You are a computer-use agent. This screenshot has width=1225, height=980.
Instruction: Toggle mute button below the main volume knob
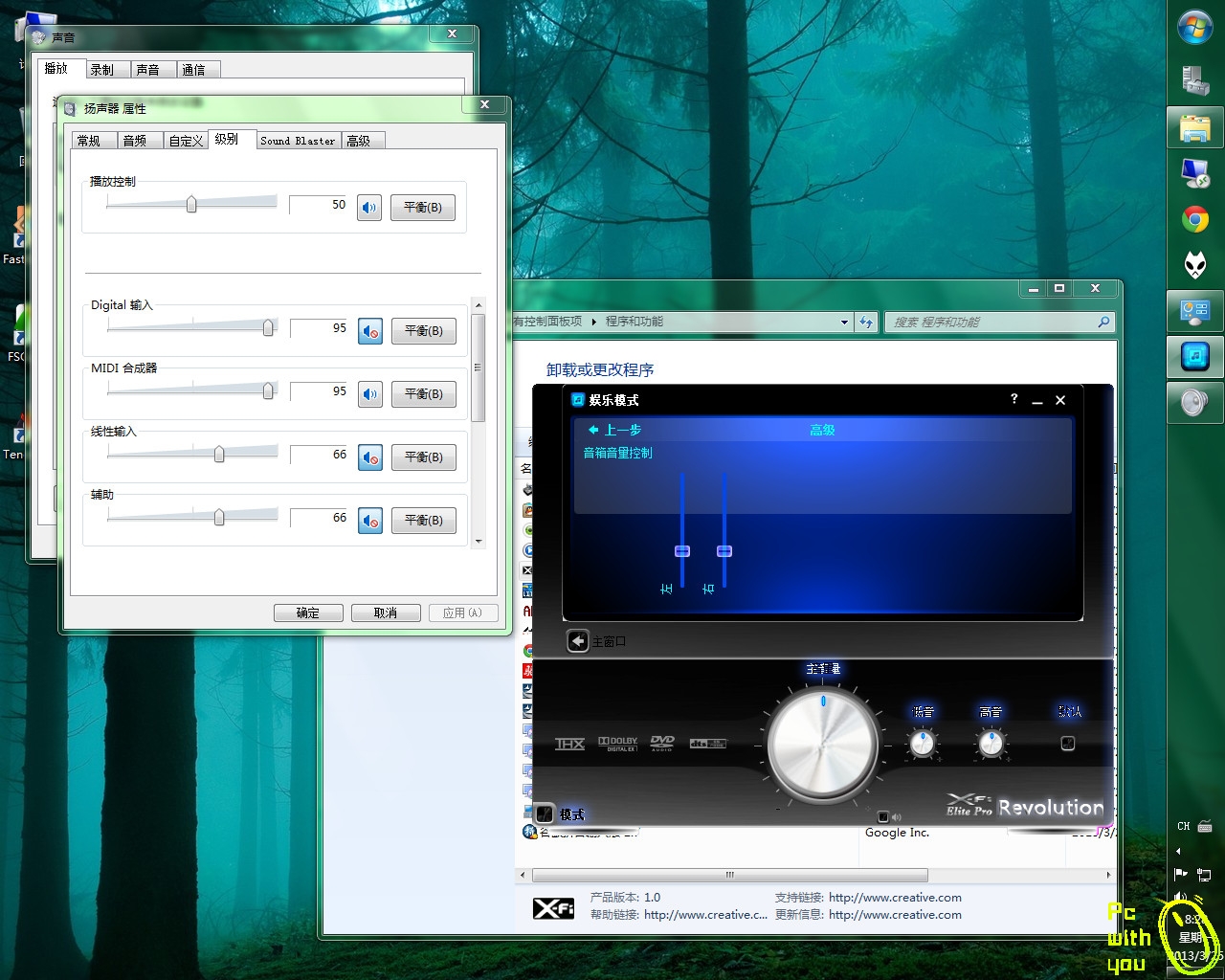tap(883, 817)
